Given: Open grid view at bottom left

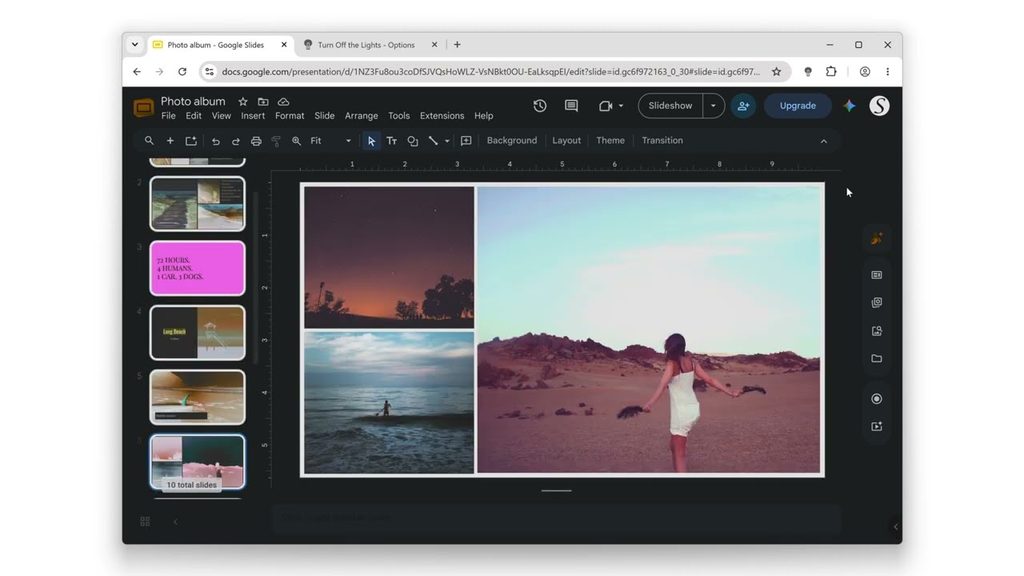Looking at the screenshot, I should click(x=145, y=521).
